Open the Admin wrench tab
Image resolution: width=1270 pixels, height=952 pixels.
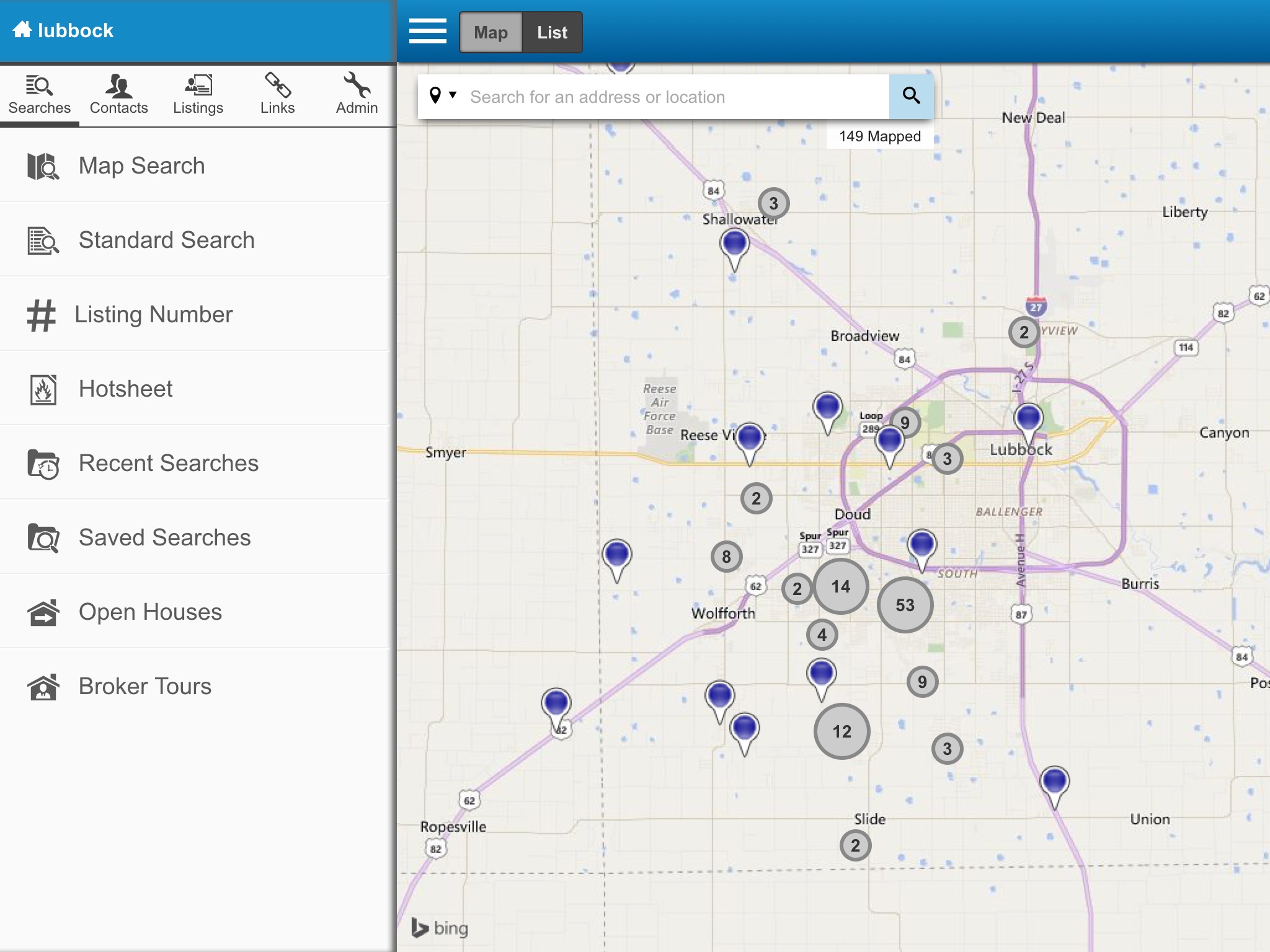[357, 94]
